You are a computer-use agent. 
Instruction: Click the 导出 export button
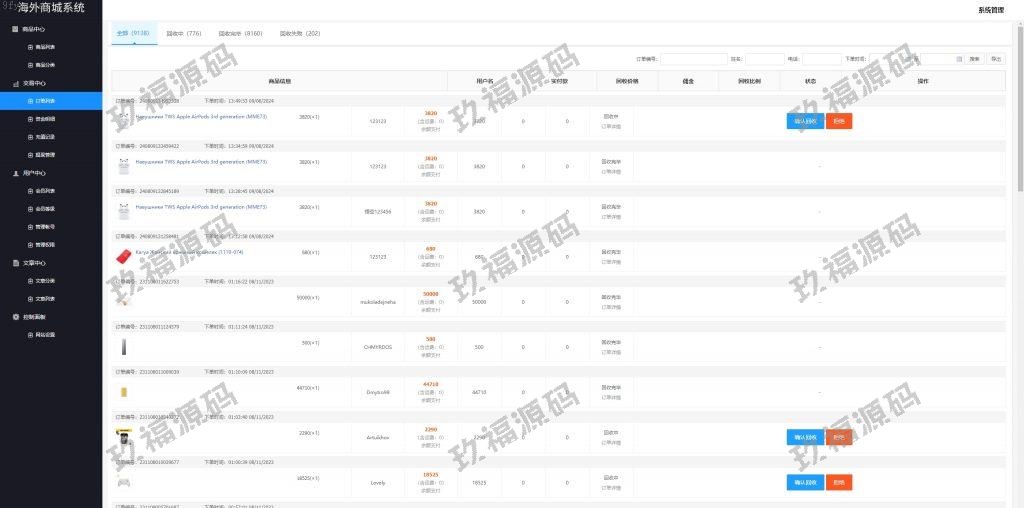tap(995, 59)
